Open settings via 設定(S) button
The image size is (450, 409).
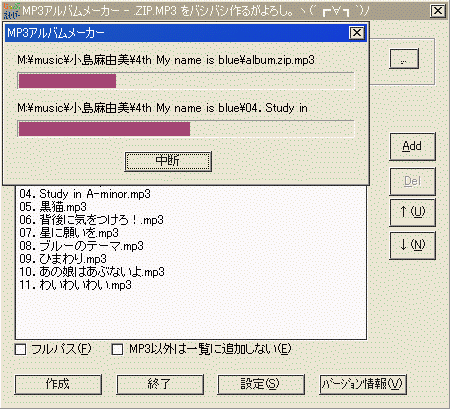pyautogui.click(x=261, y=384)
